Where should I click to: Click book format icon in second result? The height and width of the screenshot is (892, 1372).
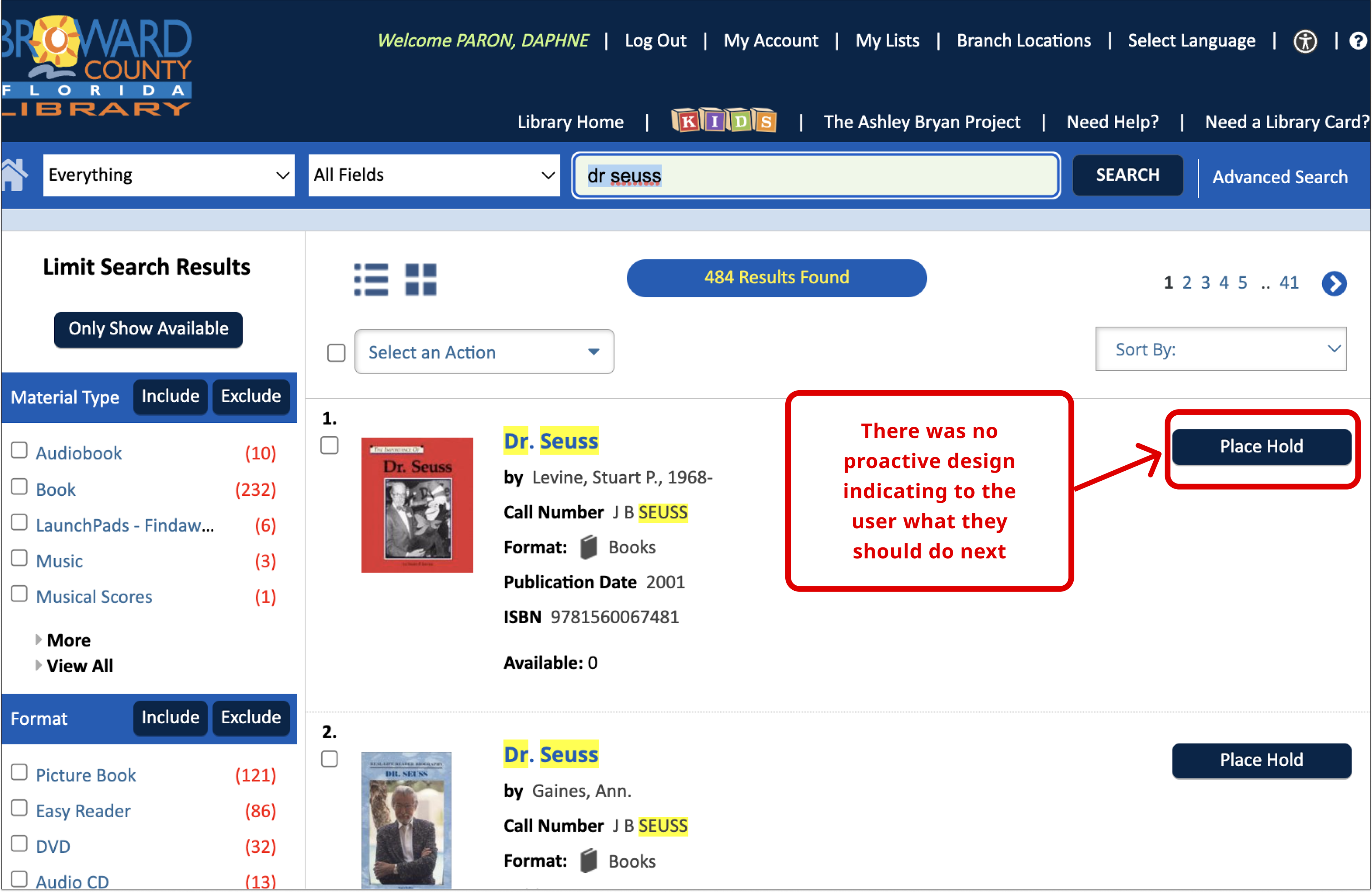pyautogui.click(x=588, y=861)
